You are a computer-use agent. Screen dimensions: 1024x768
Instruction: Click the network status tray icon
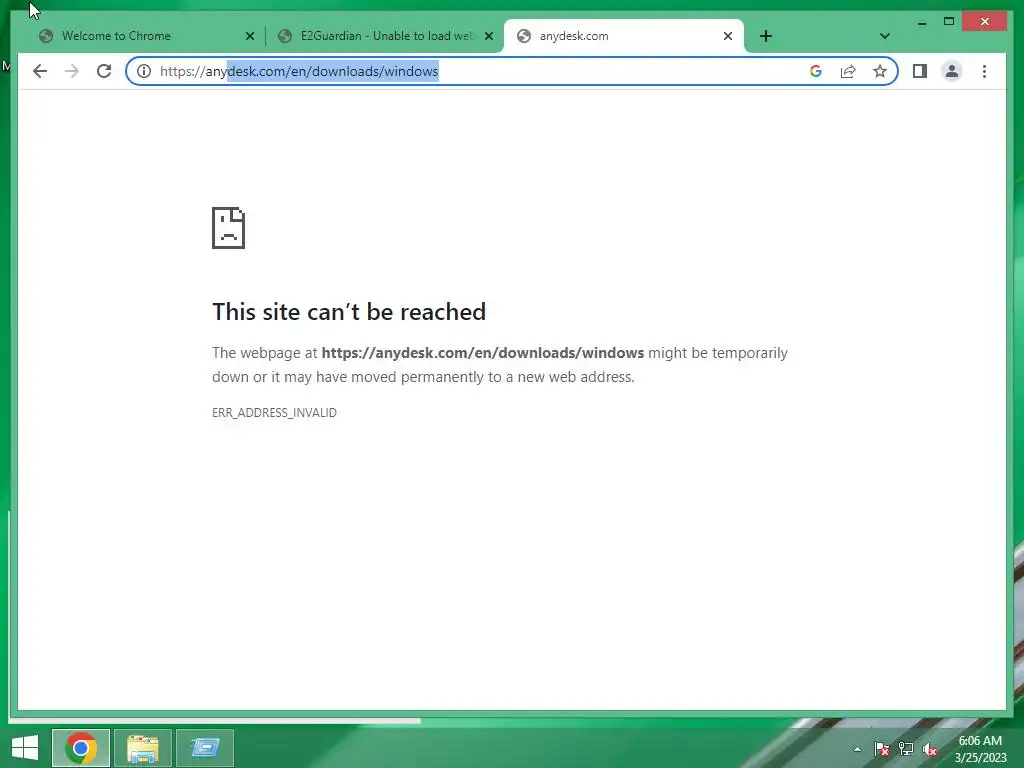click(x=906, y=749)
